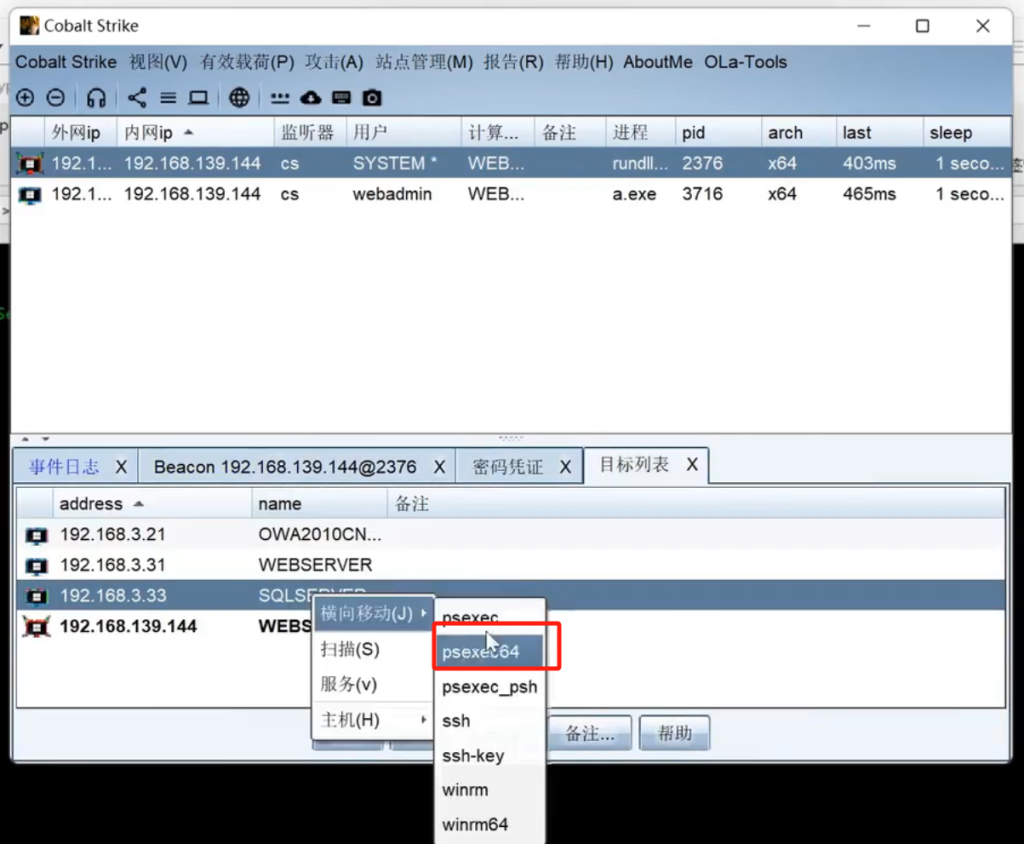Sort sessions by sleep column
Screen dimensions: 1024x844
(967, 133)
